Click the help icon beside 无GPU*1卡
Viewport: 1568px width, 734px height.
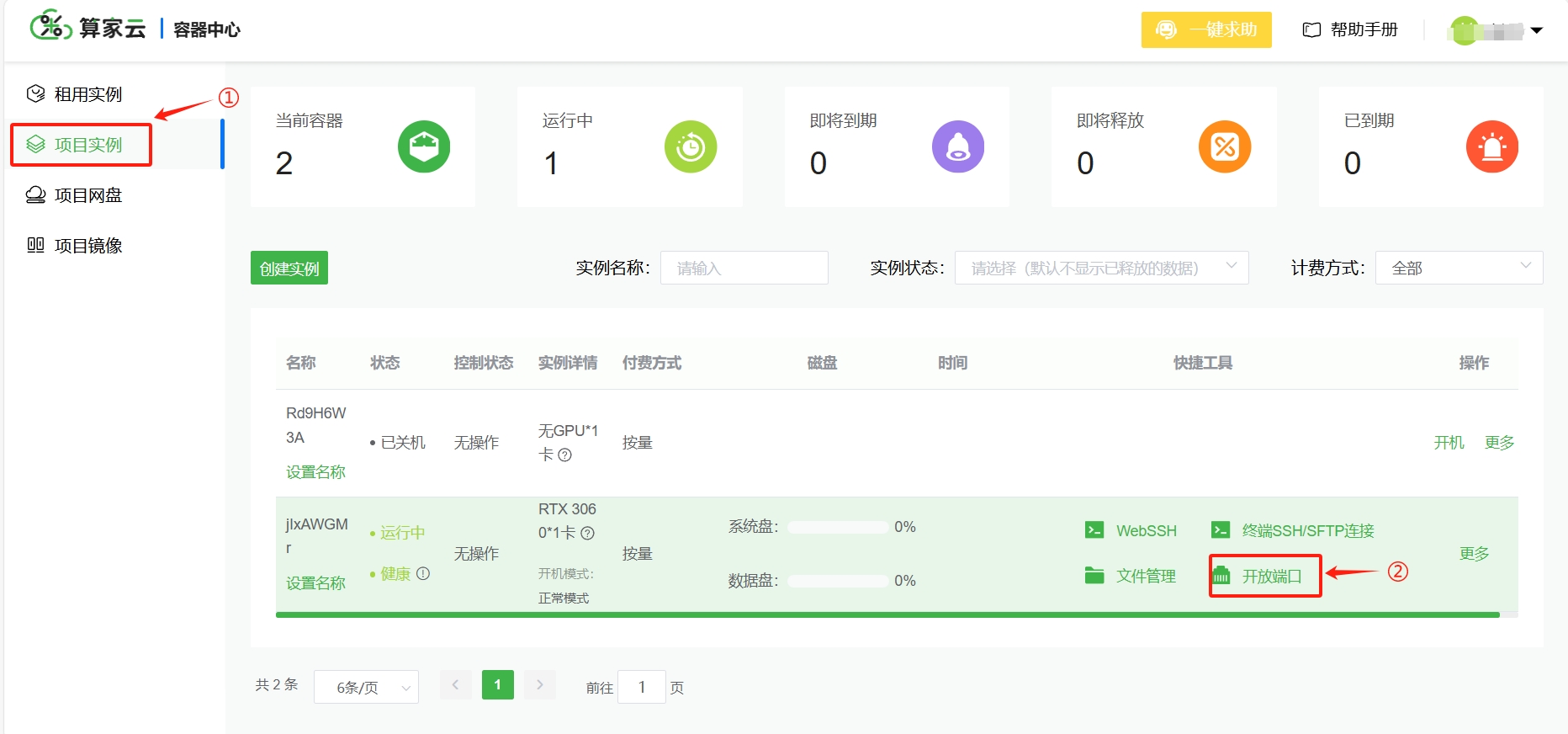pyautogui.click(x=565, y=455)
